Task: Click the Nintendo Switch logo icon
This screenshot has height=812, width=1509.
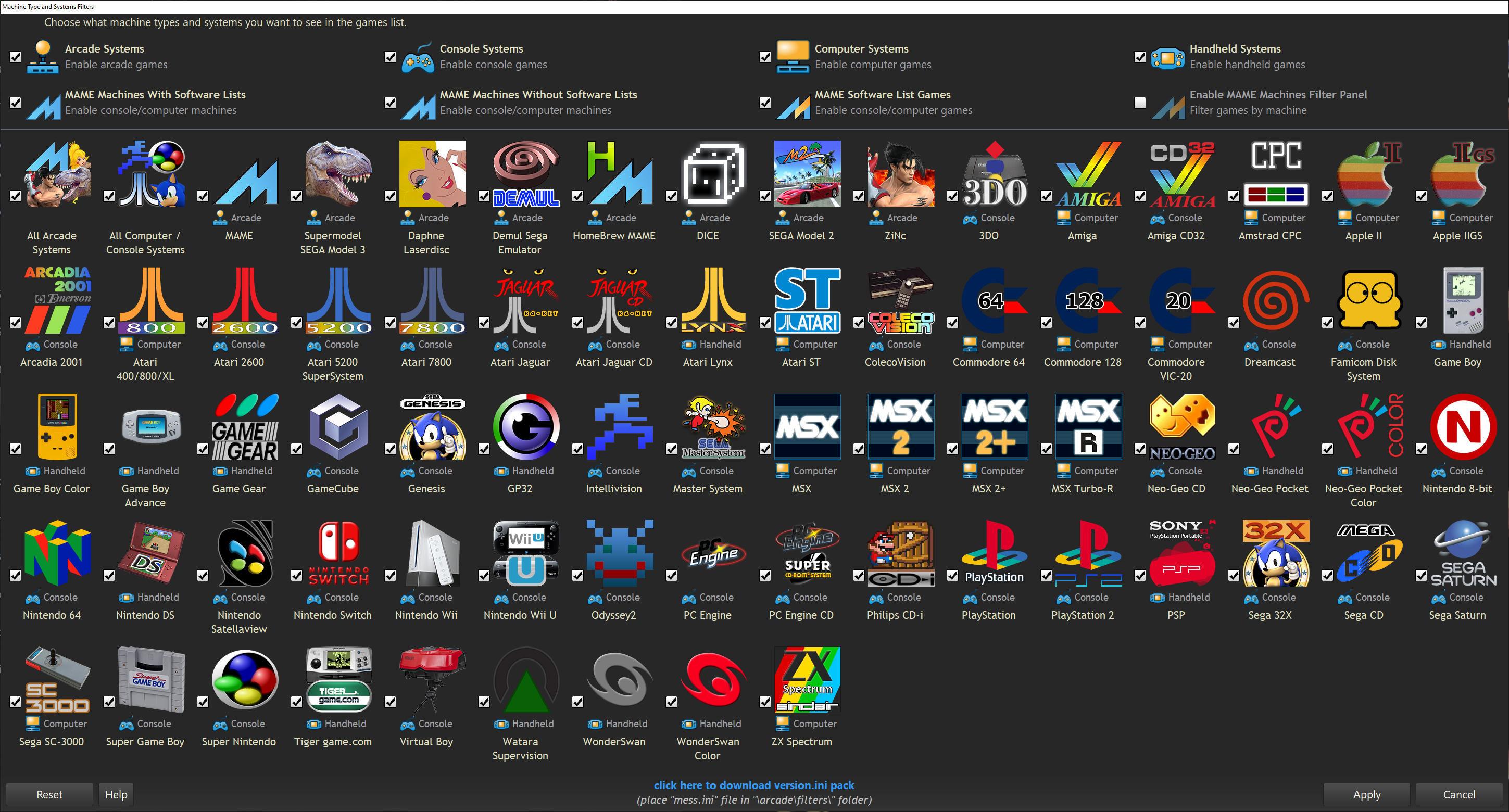Action: click(x=338, y=553)
